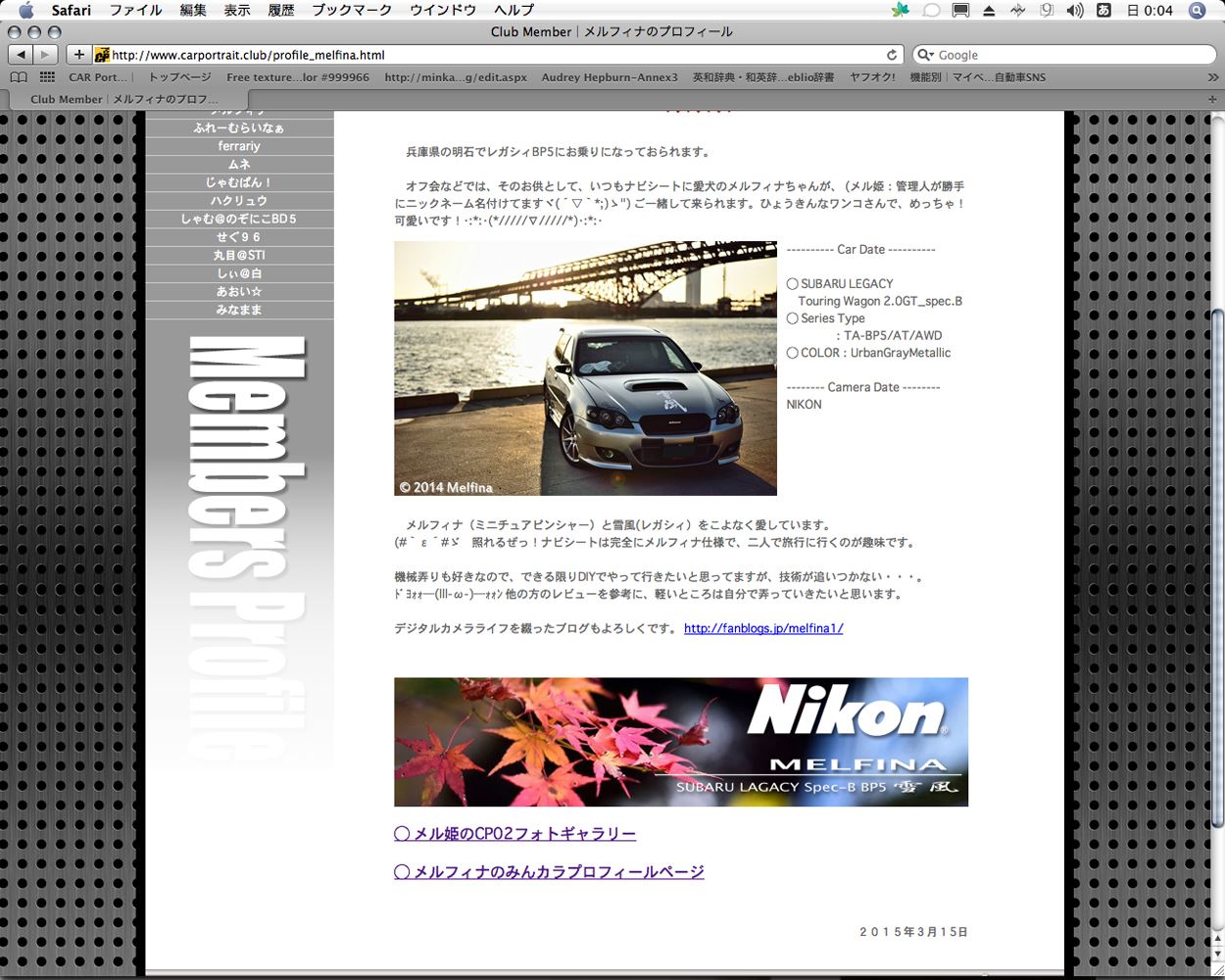Open member profile ferrariy
1225x980 pixels.
click(x=239, y=146)
